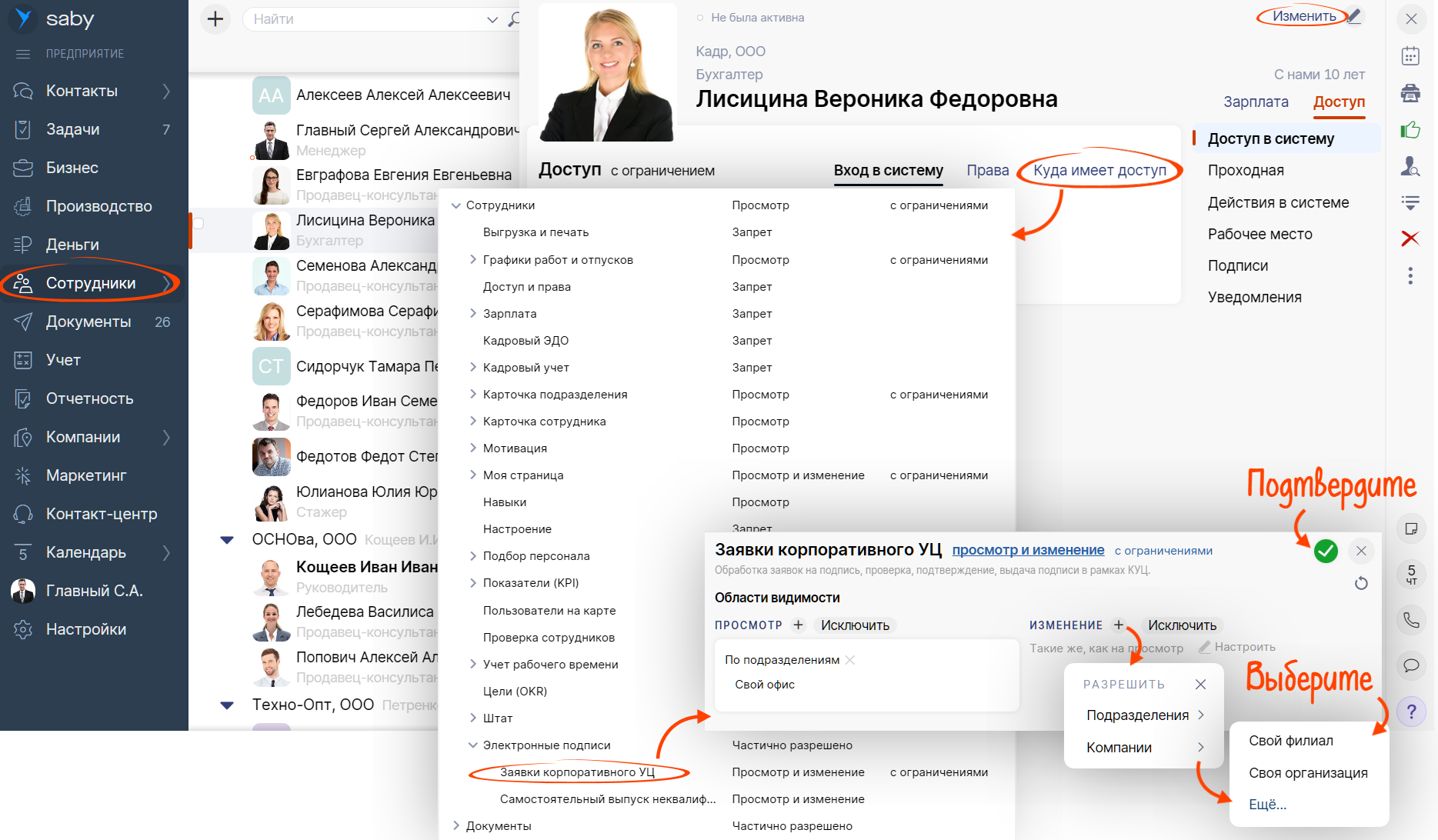
Task: Remove the По подразделениям filter
Action: [x=849, y=660]
